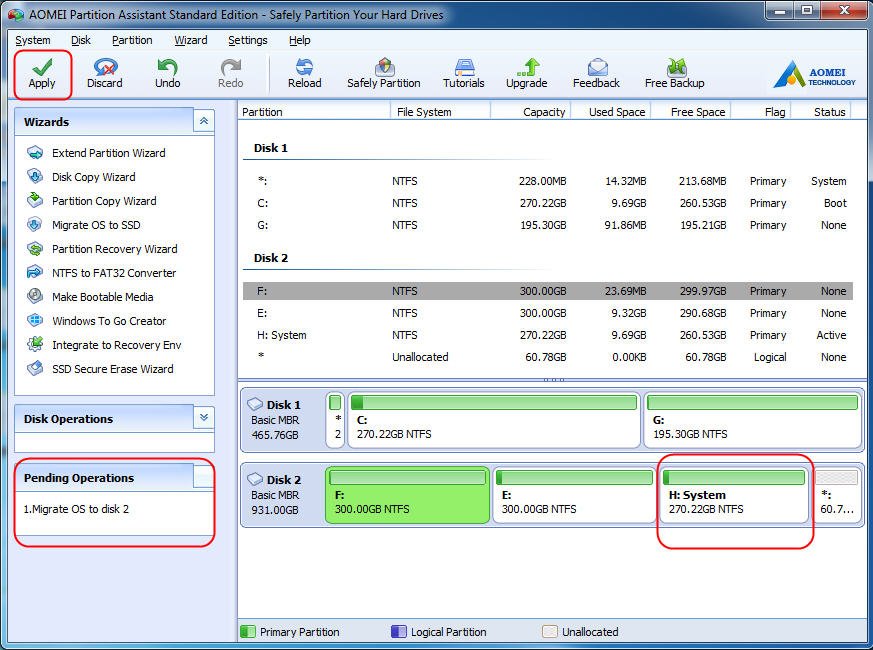Select C: partition block on Disk 1
873x650 pixels.
tap(494, 421)
